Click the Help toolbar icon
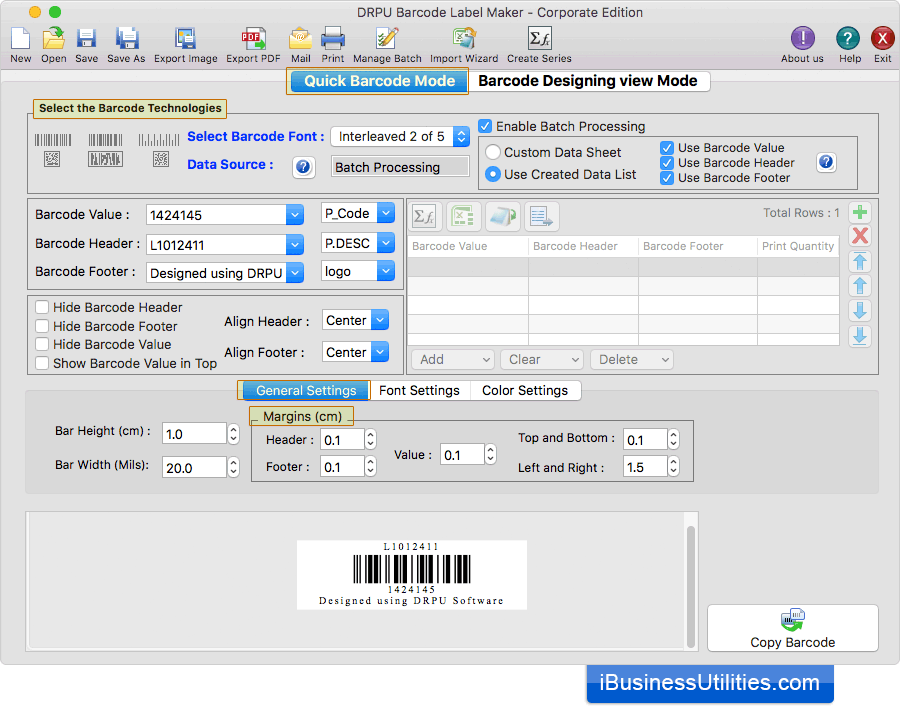The height and width of the screenshot is (706, 900). (848, 38)
